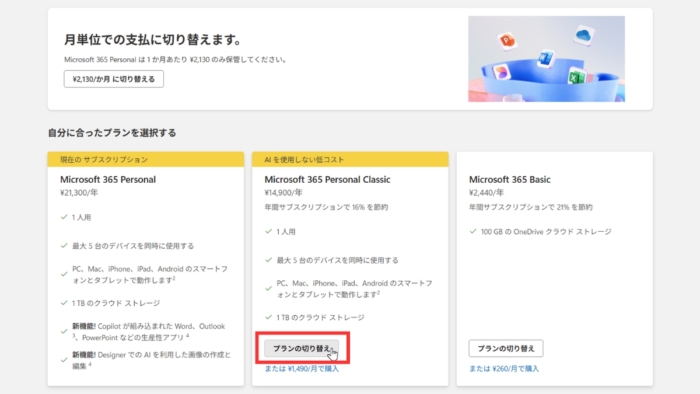The width and height of the screenshot is (700, 394).
Task: Click the OneDrive cloud icon in banner
Action: 583,35
